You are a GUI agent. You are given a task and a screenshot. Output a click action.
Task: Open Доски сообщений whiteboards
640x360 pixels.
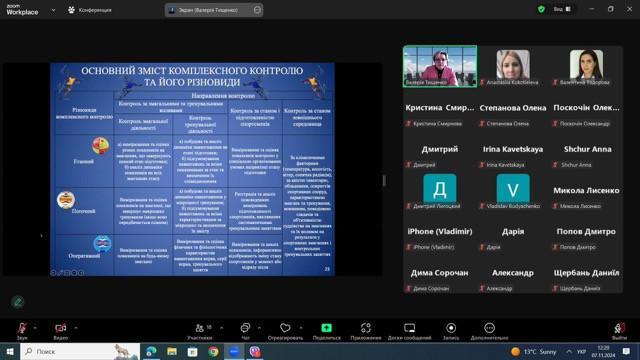409,331
